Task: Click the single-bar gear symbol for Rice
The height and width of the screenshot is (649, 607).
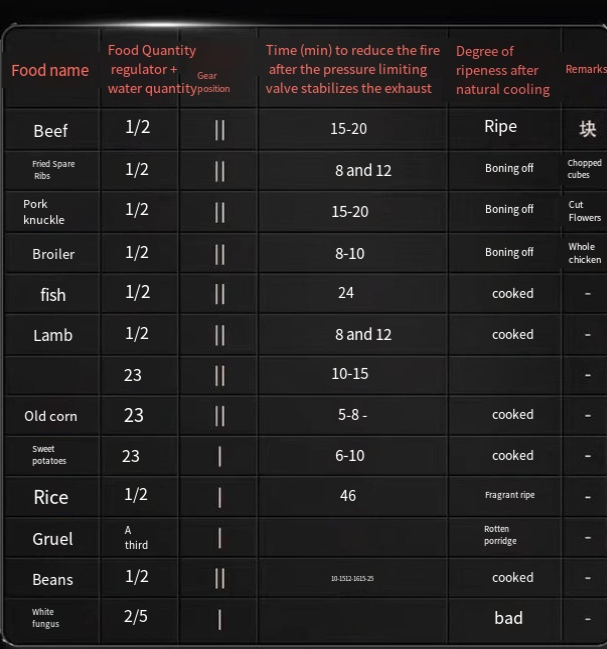Action: (220, 498)
